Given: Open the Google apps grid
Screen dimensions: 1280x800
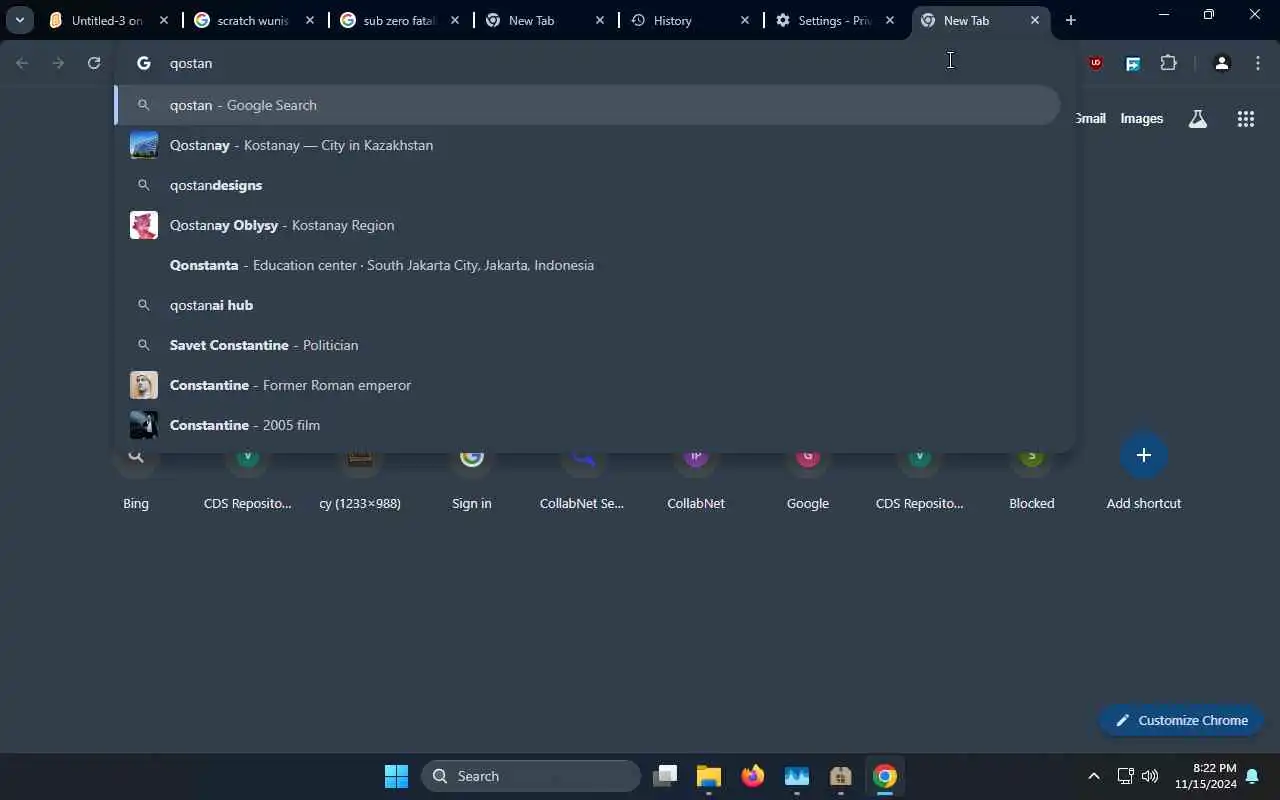Looking at the screenshot, I should coord(1246,119).
